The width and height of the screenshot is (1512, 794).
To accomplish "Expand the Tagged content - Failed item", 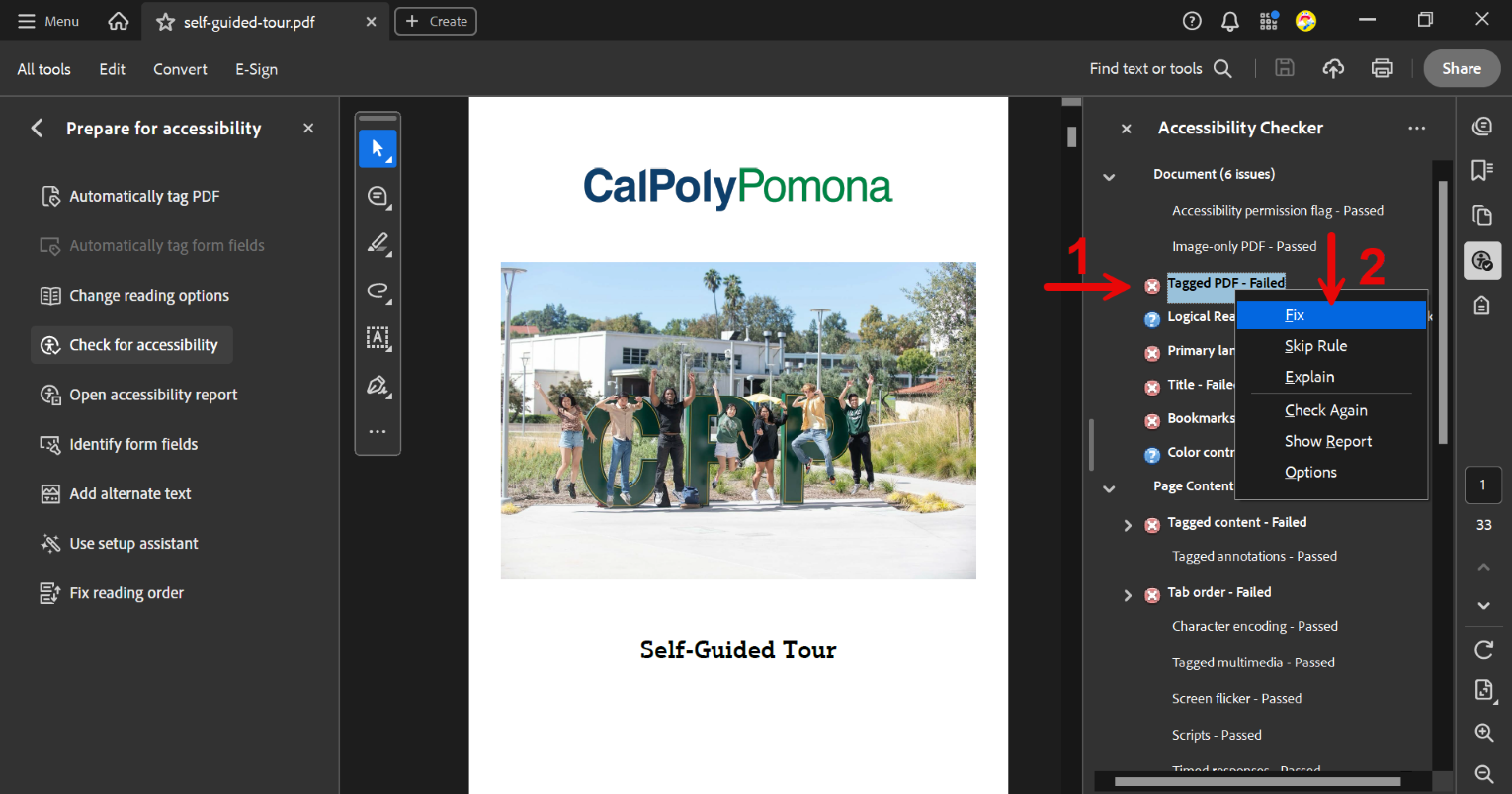I will [1128, 525].
